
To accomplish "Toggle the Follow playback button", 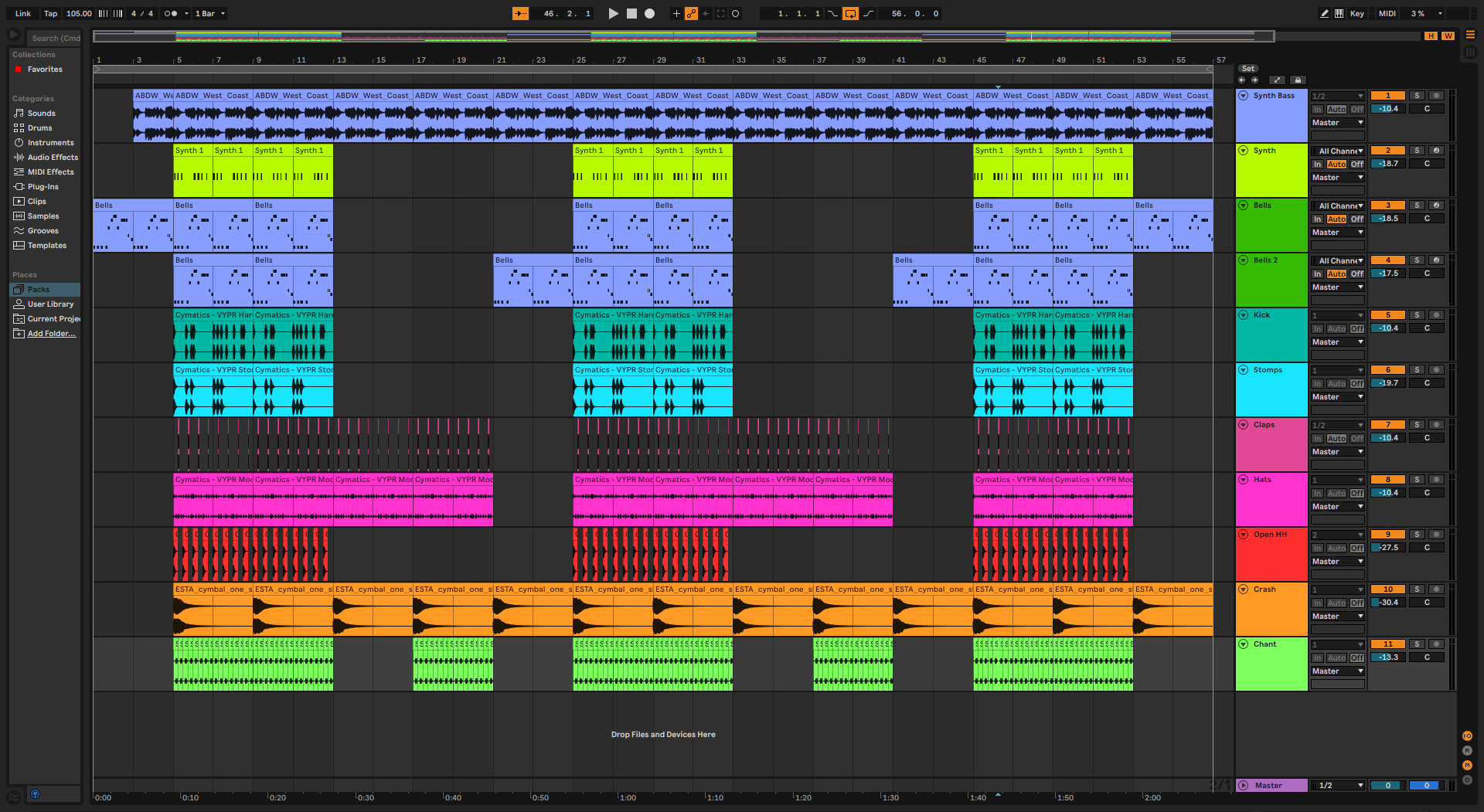I will 520,14.
